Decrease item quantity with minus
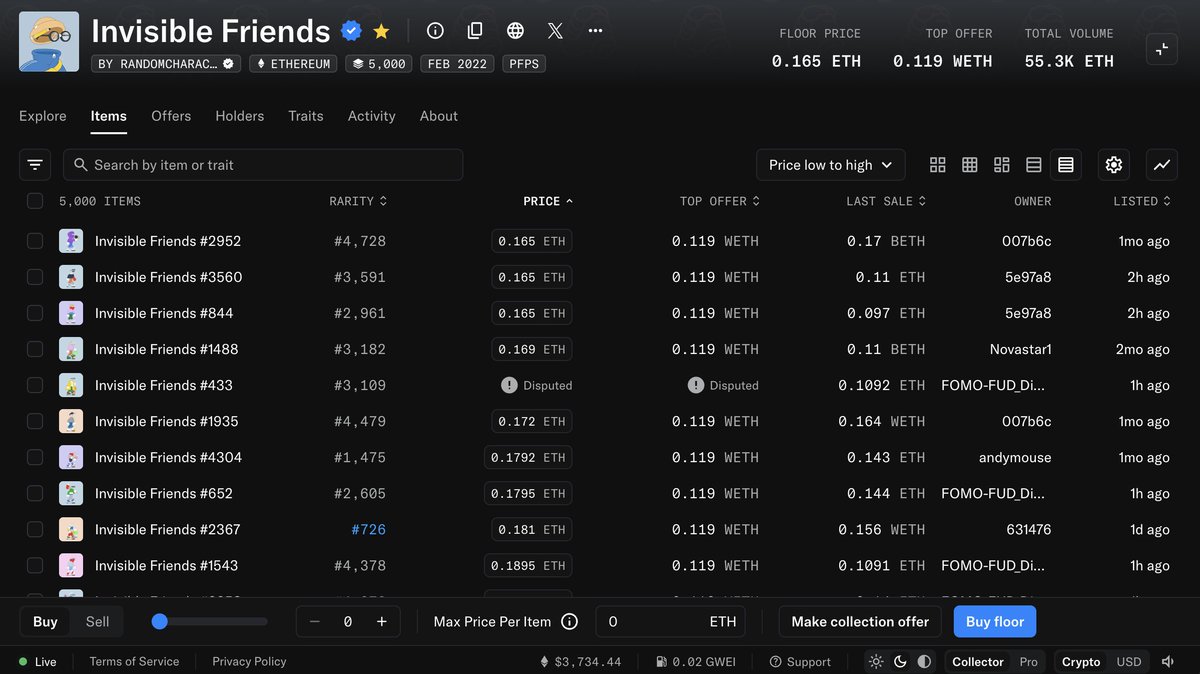The image size is (1200, 674). coord(315,622)
